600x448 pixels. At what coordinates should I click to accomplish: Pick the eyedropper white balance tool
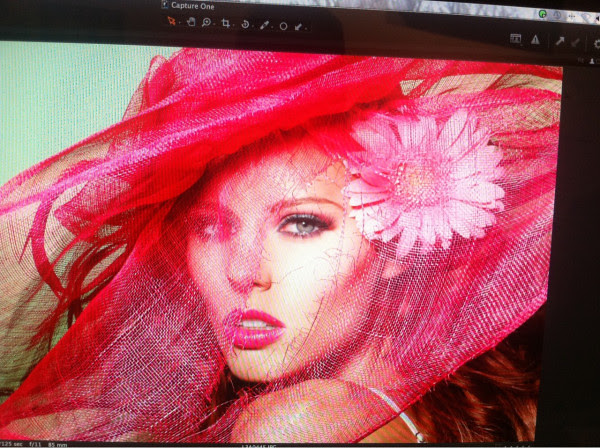[264, 25]
